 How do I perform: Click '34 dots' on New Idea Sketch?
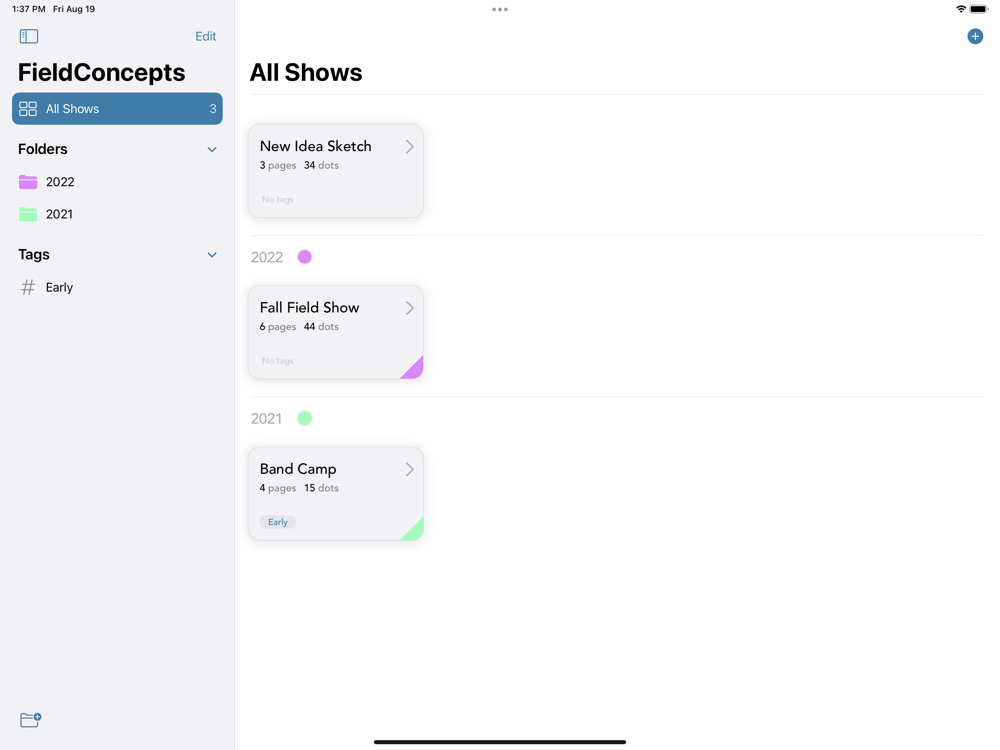(x=321, y=165)
